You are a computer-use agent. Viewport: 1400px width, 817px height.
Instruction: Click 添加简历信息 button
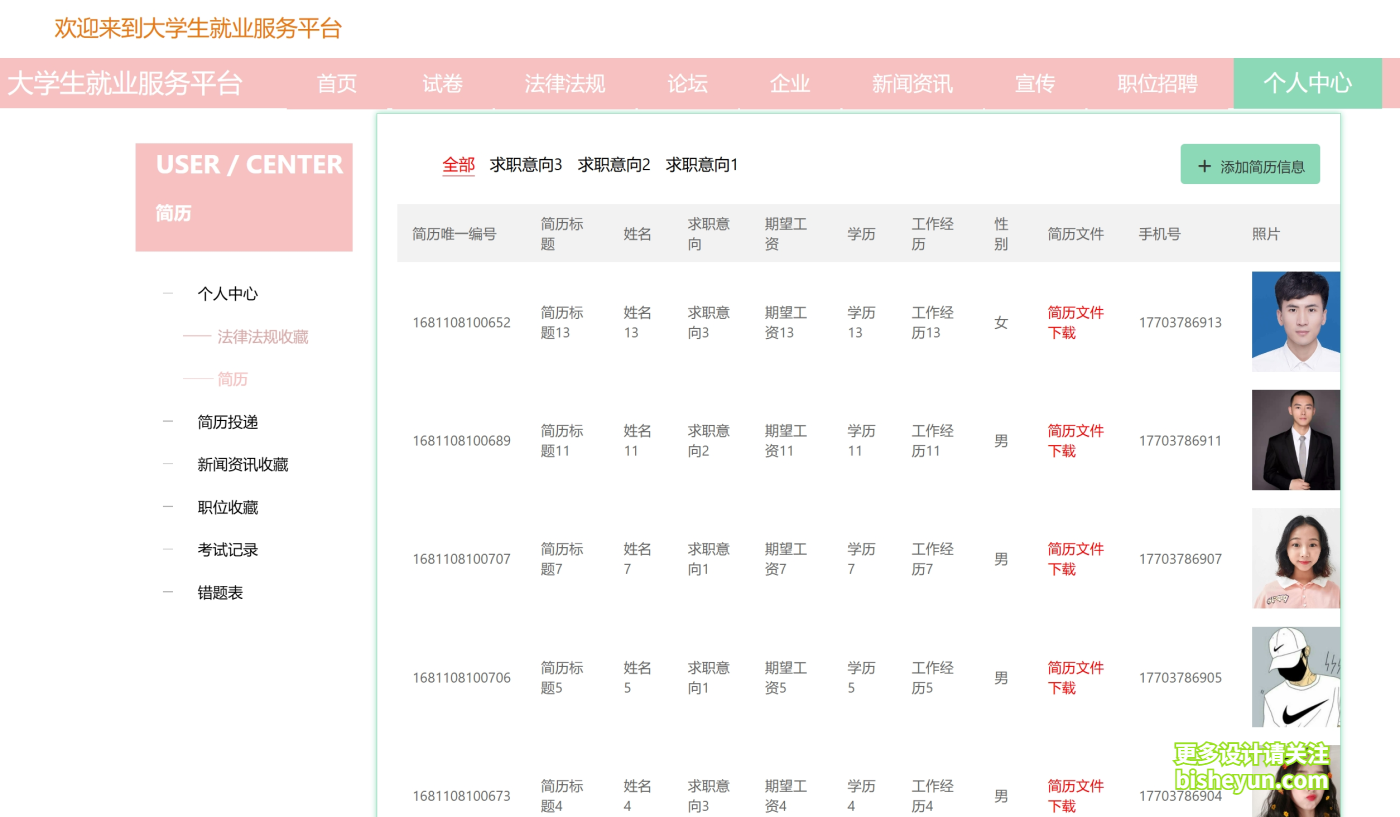pyautogui.click(x=1250, y=165)
